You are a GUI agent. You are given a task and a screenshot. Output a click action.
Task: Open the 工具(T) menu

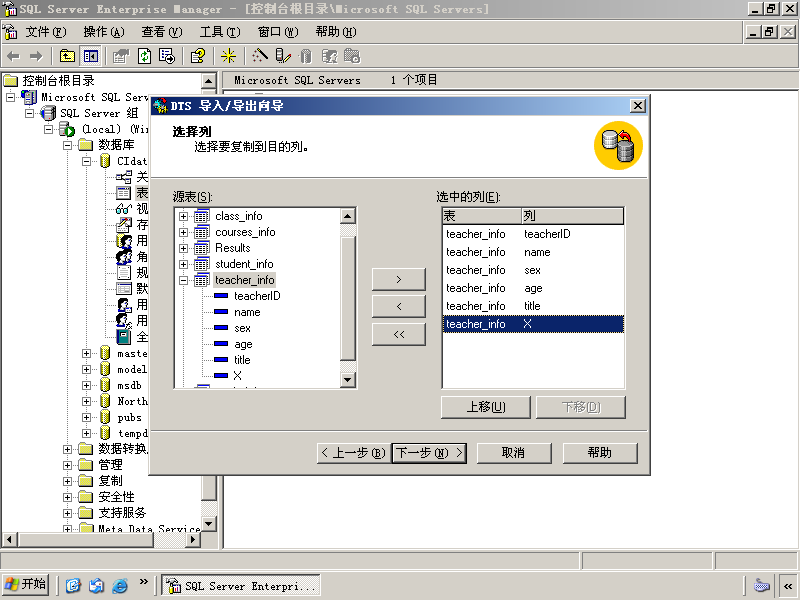(220, 32)
